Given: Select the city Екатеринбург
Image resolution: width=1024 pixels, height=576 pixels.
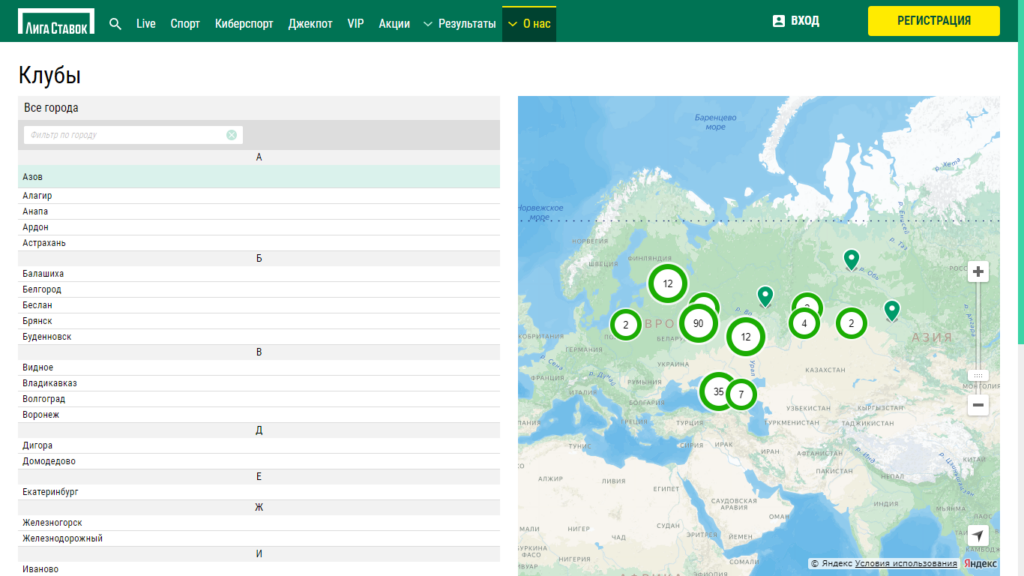Looking at the screenshot, I should coord(259,492).
